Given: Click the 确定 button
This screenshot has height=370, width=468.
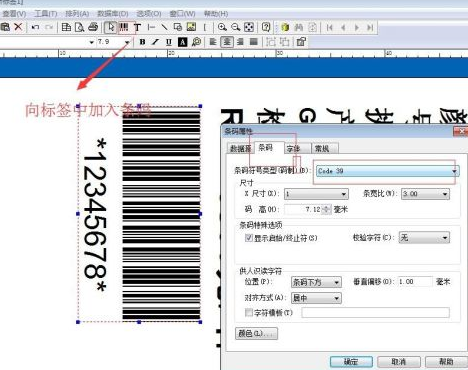Looking at the screenshot, I should [x=351, y=362].
